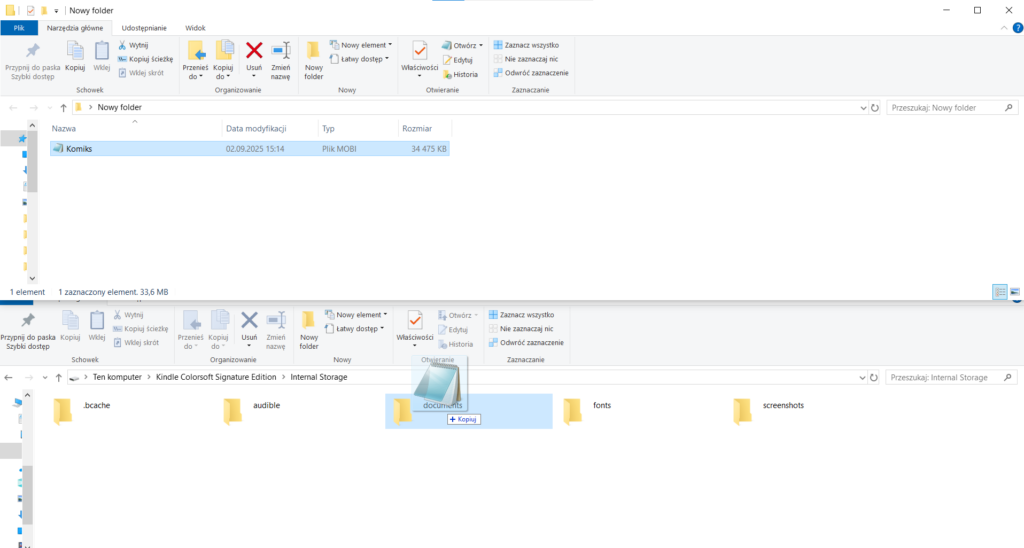Select the screenshots folder
Viewport: 1024px width, 548px height.
point(769,411)
